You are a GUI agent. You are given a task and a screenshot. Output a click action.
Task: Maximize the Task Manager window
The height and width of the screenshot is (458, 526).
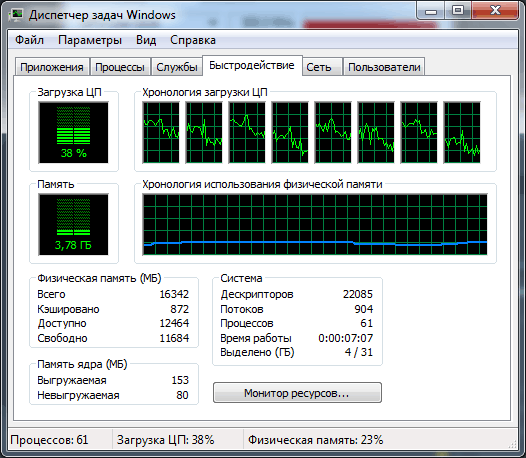coord(458,11)
